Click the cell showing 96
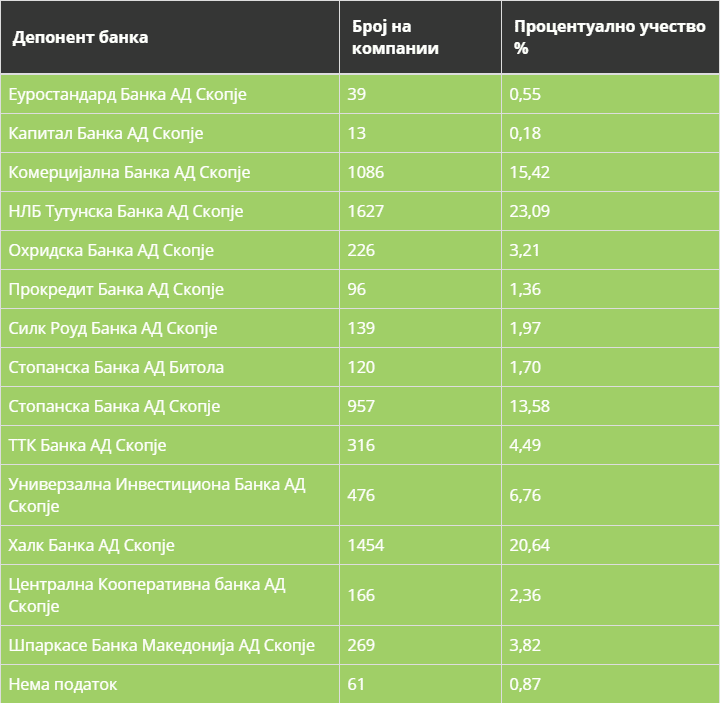 click(x=420, y=290)
